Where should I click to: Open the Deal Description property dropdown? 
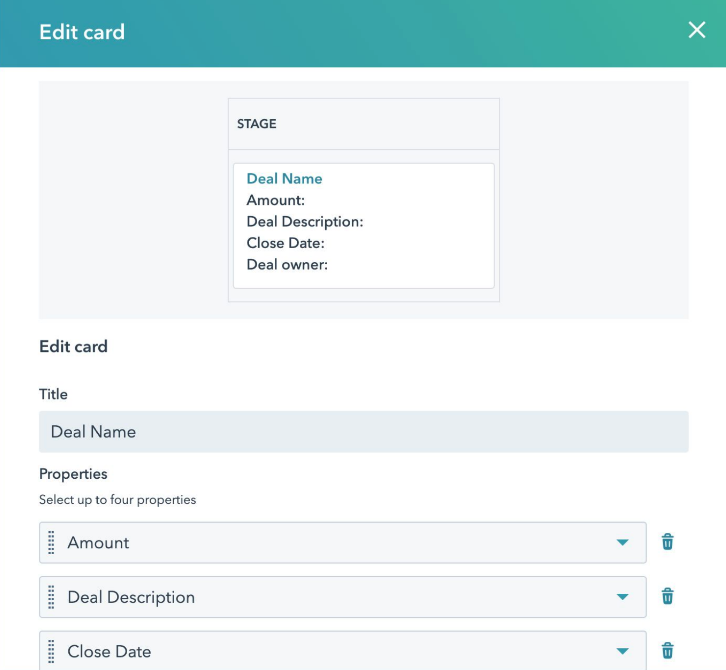(343, 597)
